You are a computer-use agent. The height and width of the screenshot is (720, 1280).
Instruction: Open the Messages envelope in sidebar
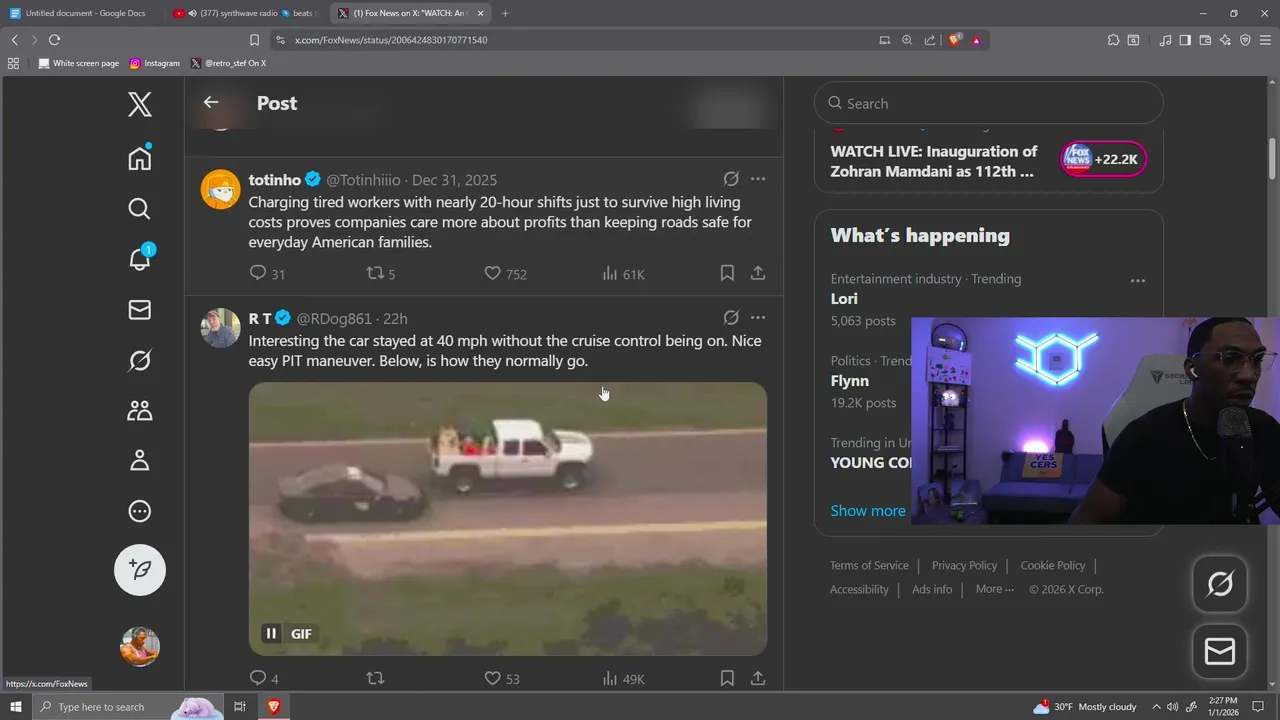(140, 310)
